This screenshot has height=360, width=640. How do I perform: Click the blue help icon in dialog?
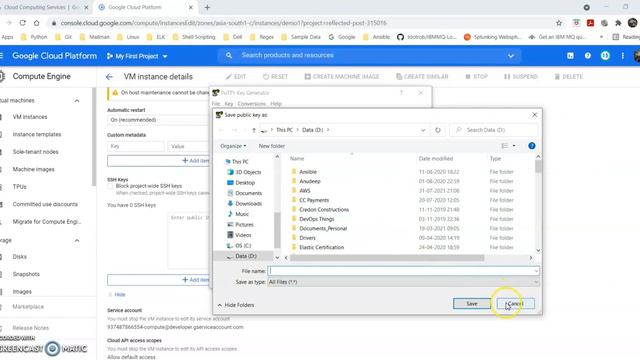click(x=531, y=146)
